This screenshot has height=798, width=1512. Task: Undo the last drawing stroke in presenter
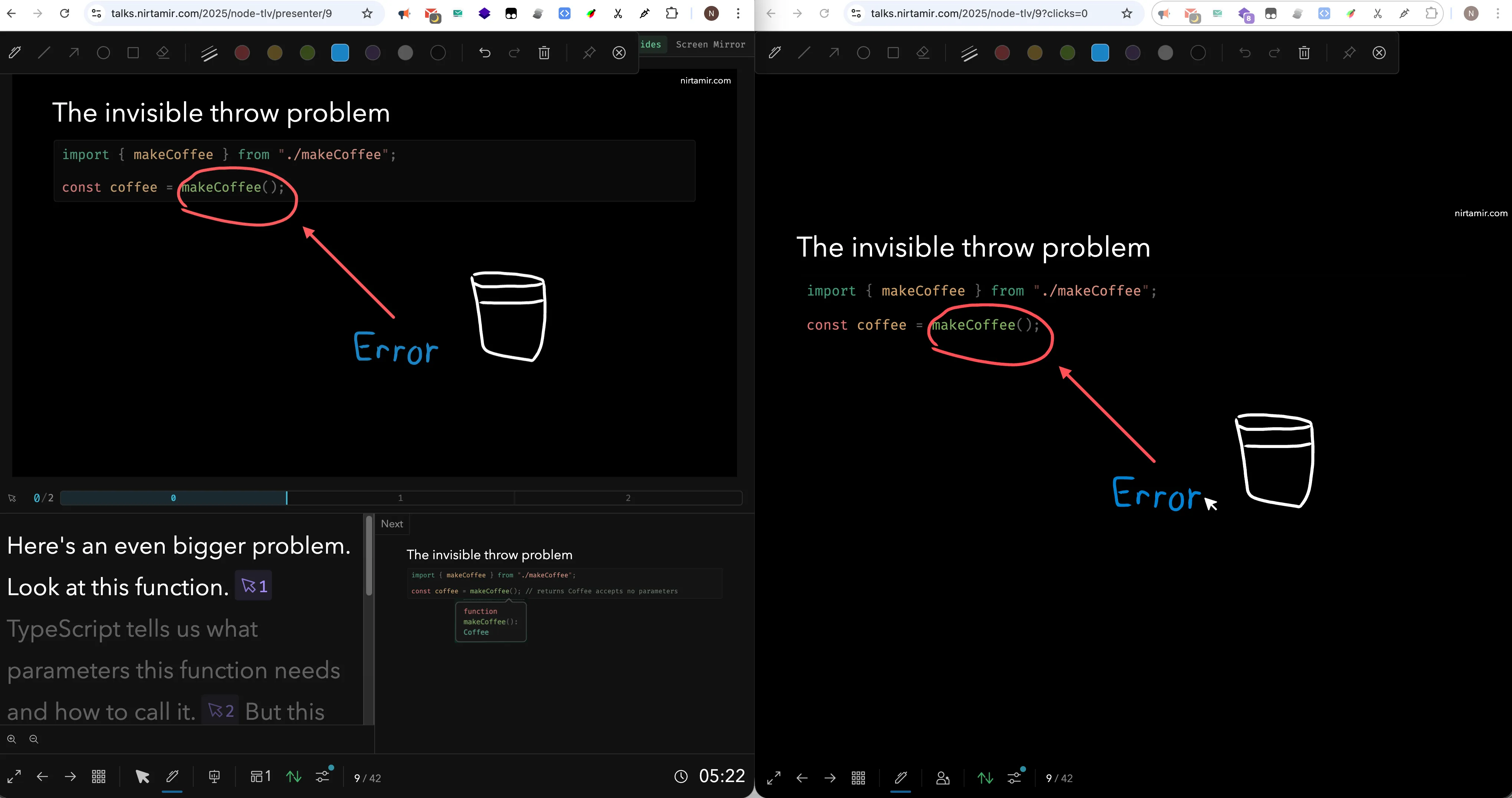coord(484,53)
